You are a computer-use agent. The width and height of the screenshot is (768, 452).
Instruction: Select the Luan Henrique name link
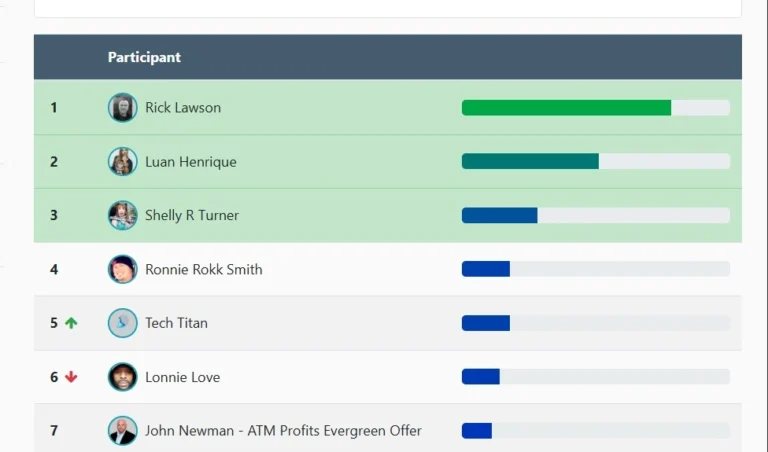[191, 162]
